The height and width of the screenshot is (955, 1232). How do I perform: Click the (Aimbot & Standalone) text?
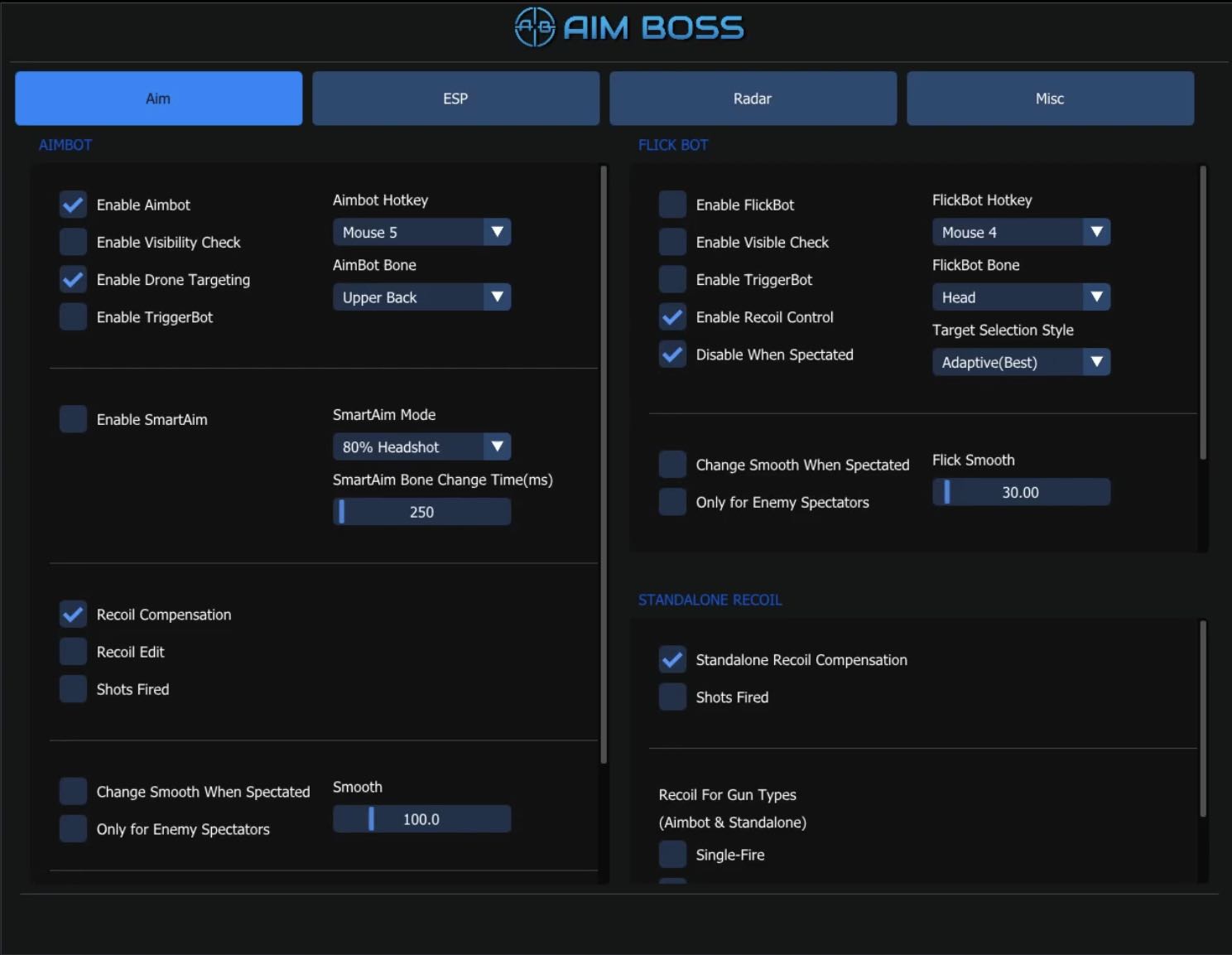(733, 822)
